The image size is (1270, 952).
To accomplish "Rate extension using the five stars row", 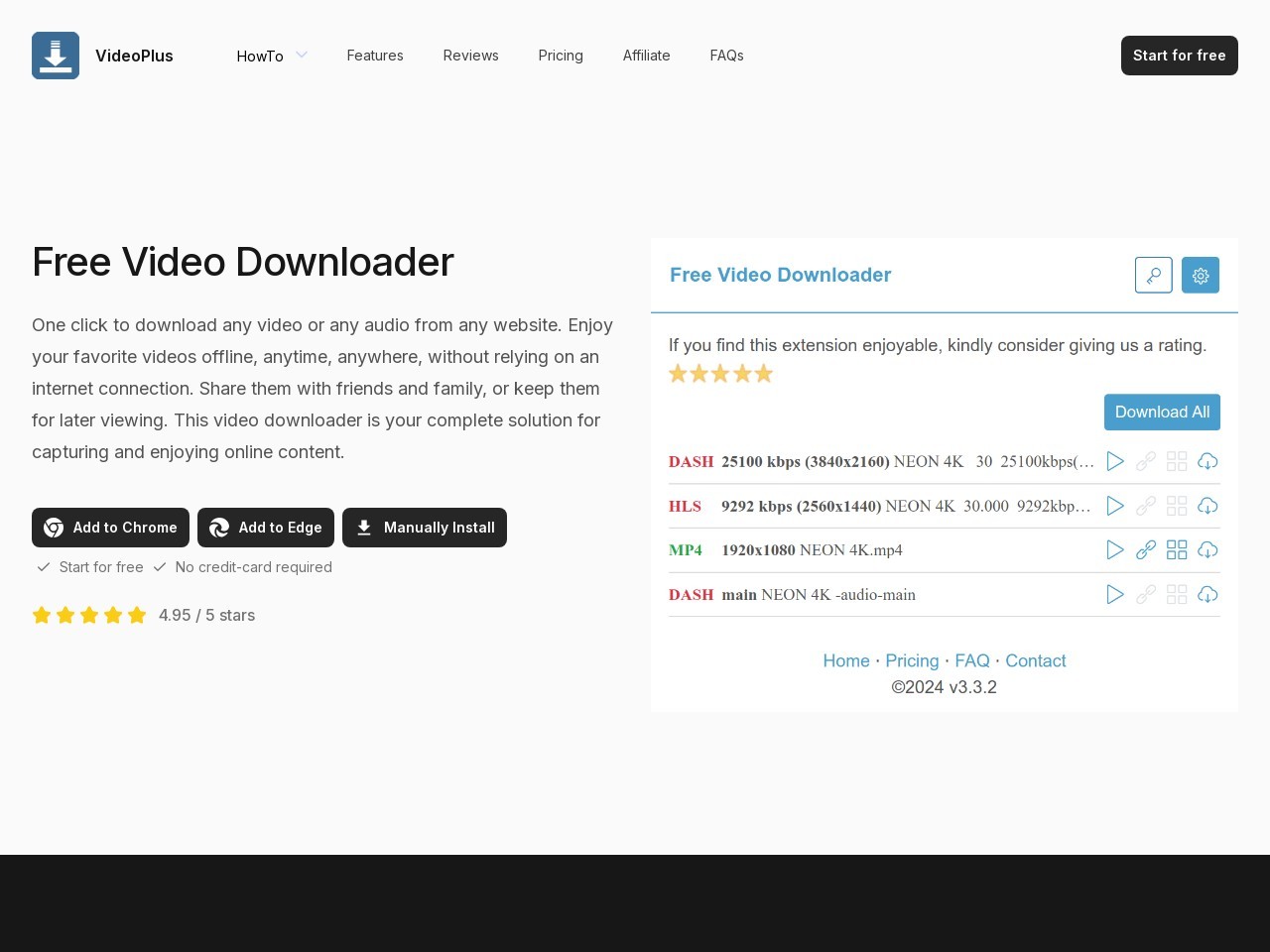I will pos(720,374).
